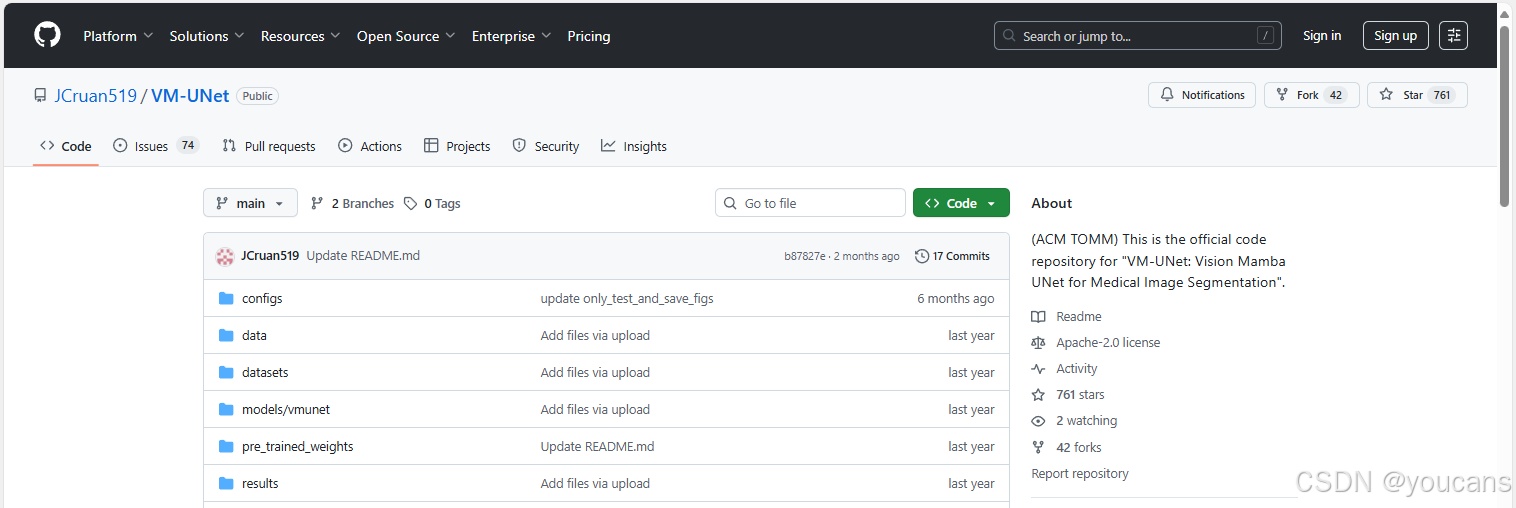Open the pre_trained_weights folder
This screenshot has width=1516, height=508.
pos(298,446)
